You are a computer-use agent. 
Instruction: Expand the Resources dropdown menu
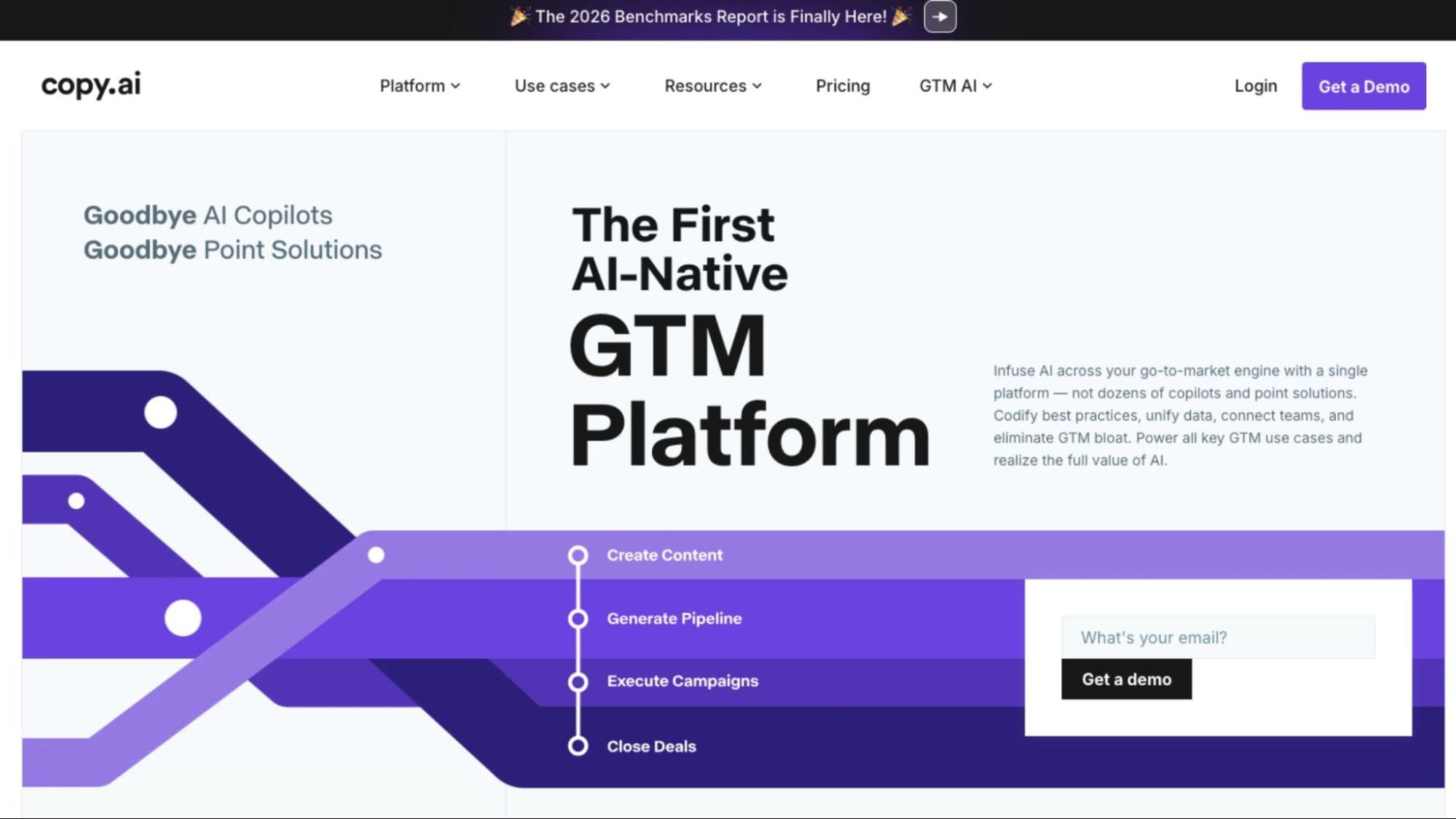pos(713,86)
